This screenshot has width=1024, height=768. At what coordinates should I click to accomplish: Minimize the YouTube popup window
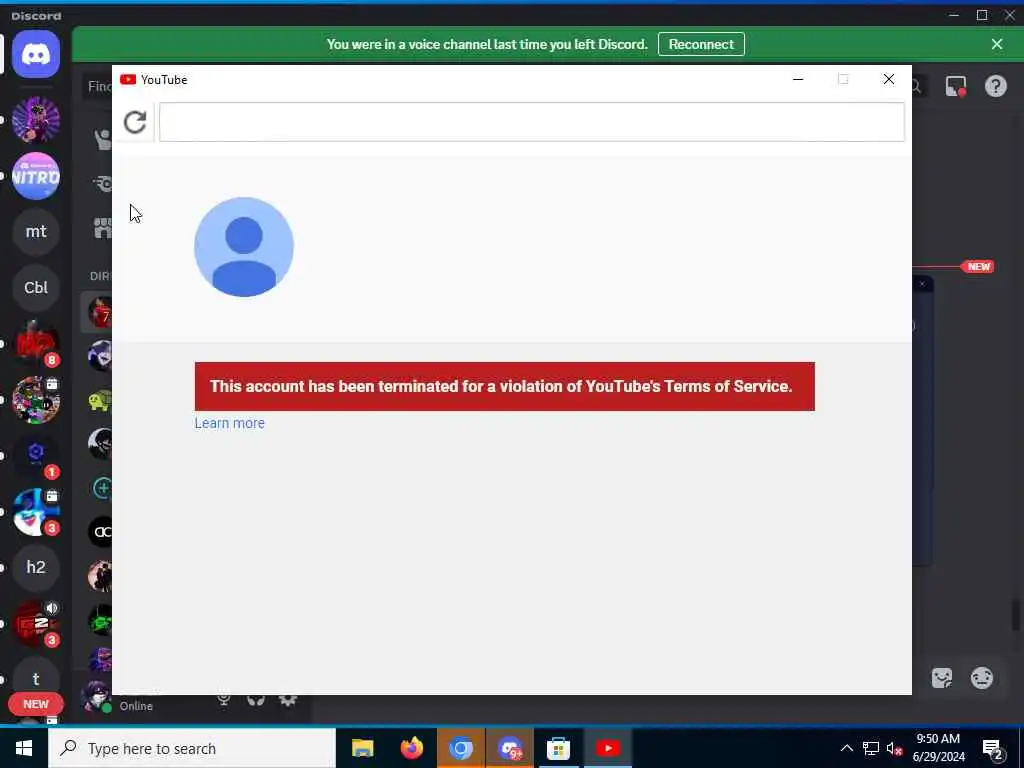click(x=798, y=79)
